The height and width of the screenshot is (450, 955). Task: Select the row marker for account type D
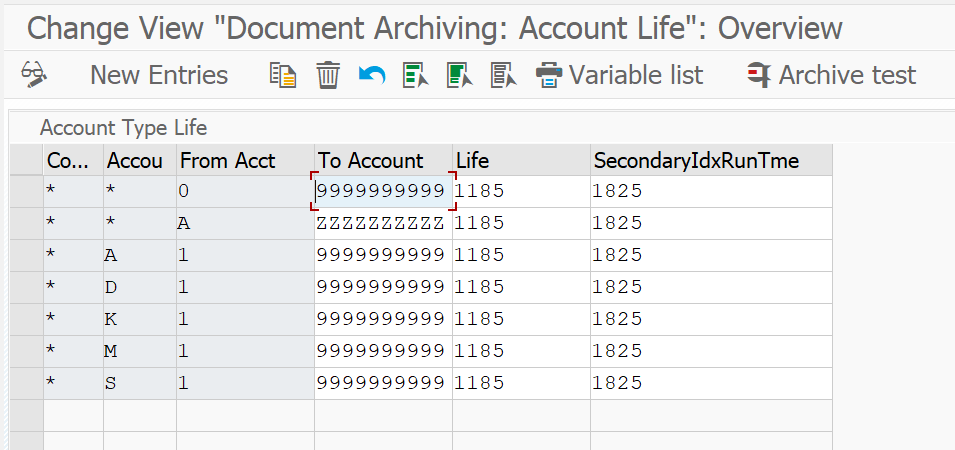point(26,287)
